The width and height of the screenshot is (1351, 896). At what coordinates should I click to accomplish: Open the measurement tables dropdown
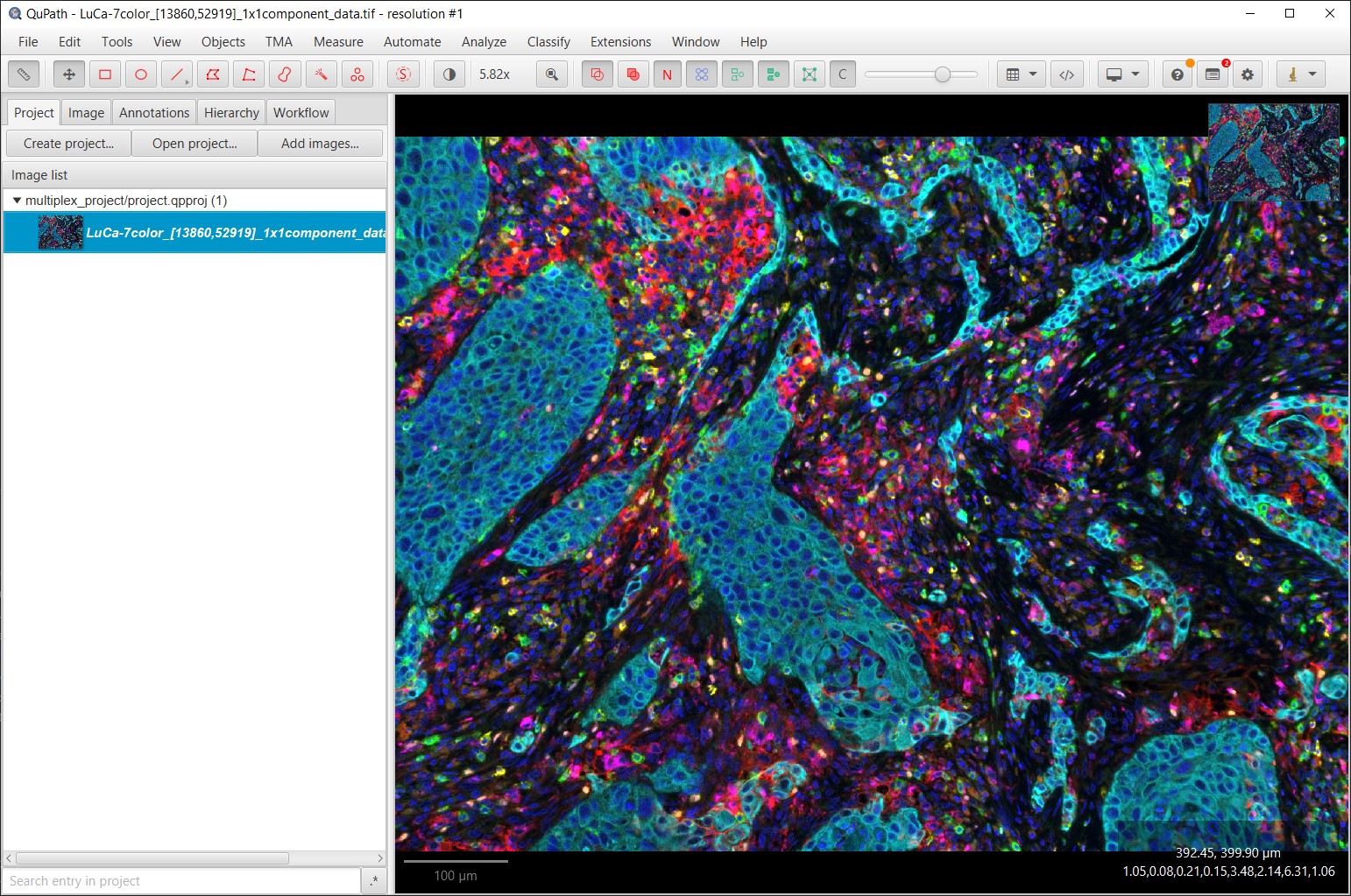tap(1021, 74)
